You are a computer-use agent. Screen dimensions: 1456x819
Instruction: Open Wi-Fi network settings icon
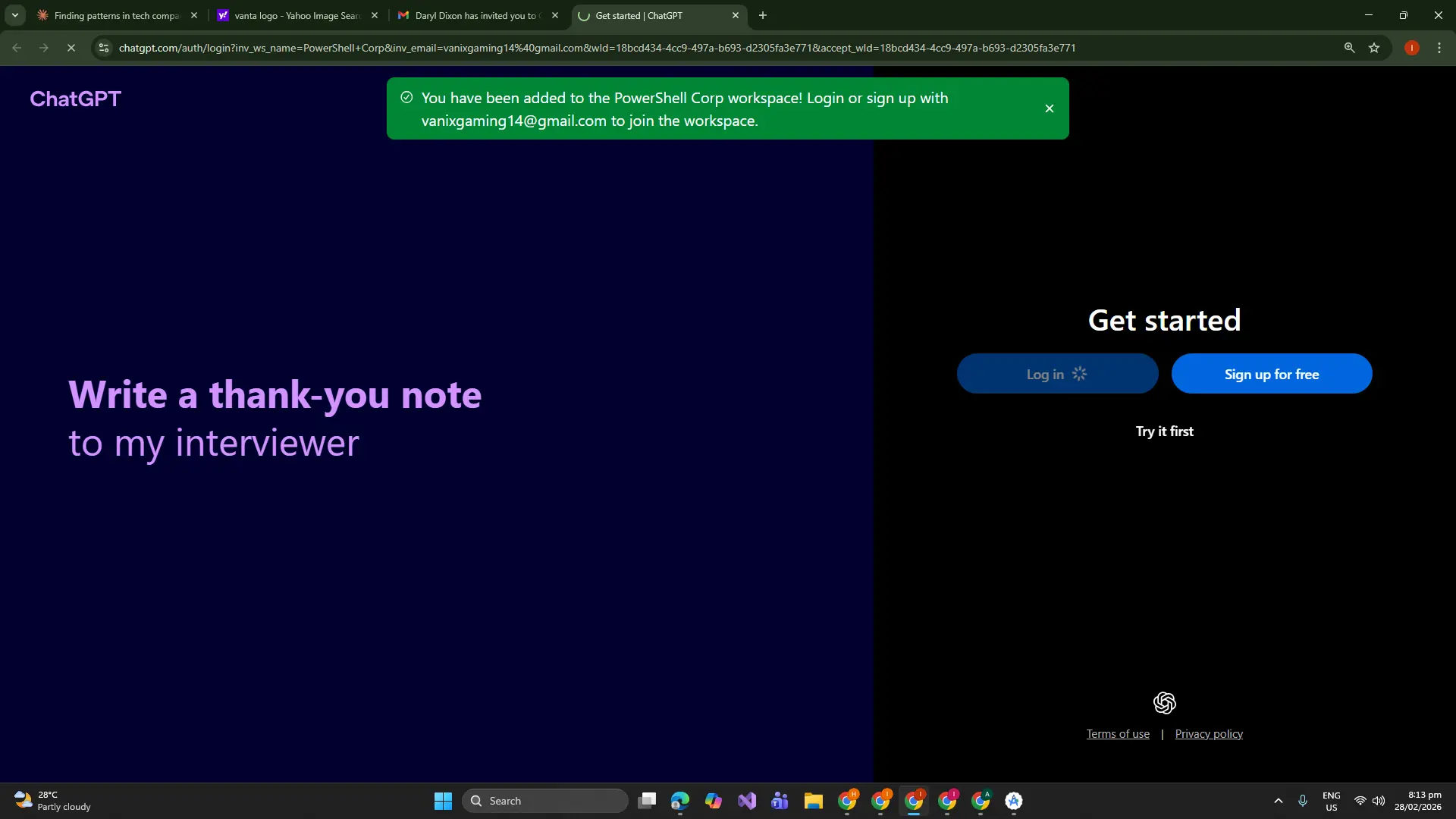point(1360,801)
